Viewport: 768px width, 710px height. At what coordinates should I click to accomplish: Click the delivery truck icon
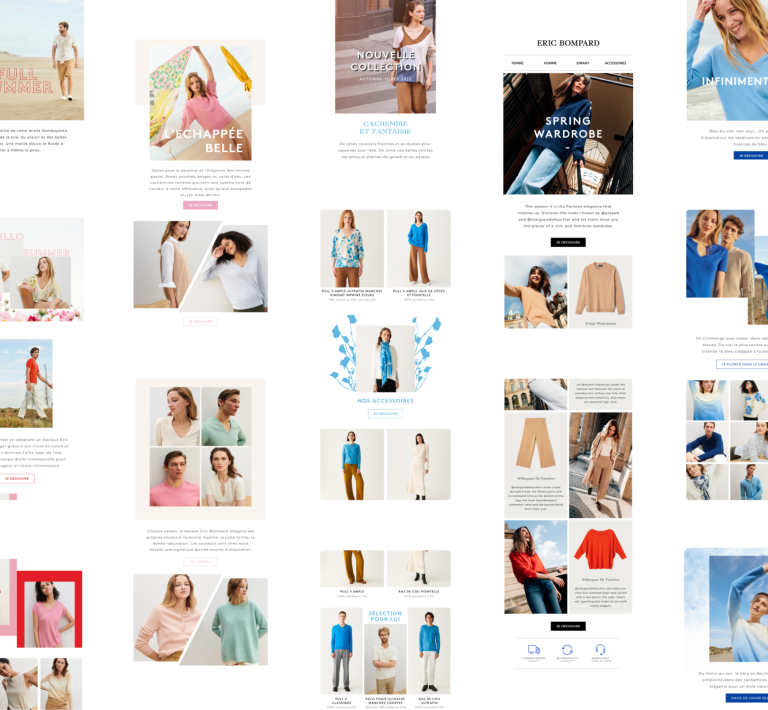(533, 649)
